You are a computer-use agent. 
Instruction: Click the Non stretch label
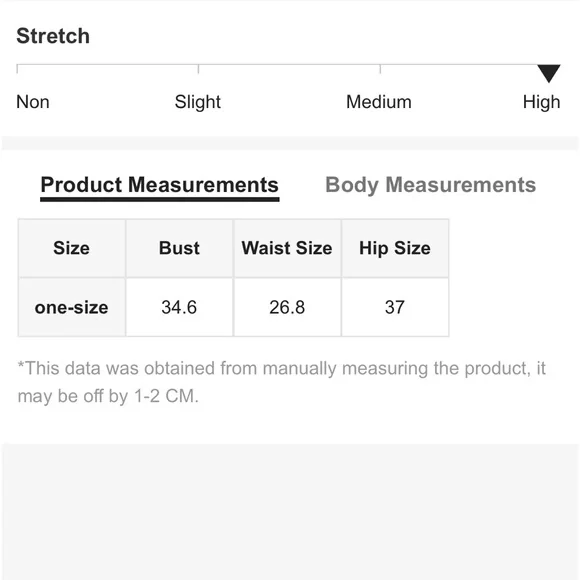click(x=33, y=102)
